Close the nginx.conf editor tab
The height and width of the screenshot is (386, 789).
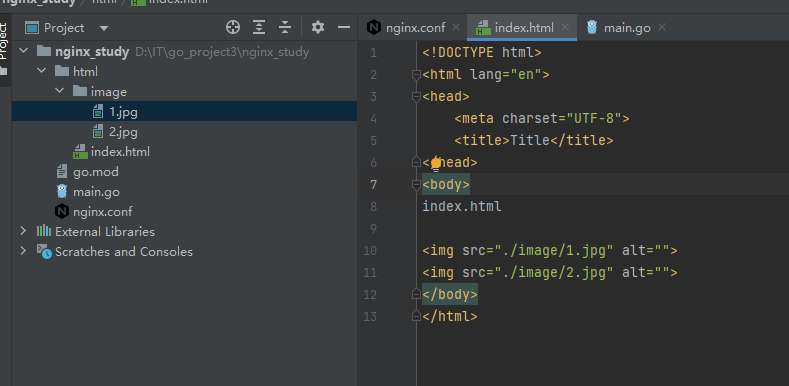(456, 27)
